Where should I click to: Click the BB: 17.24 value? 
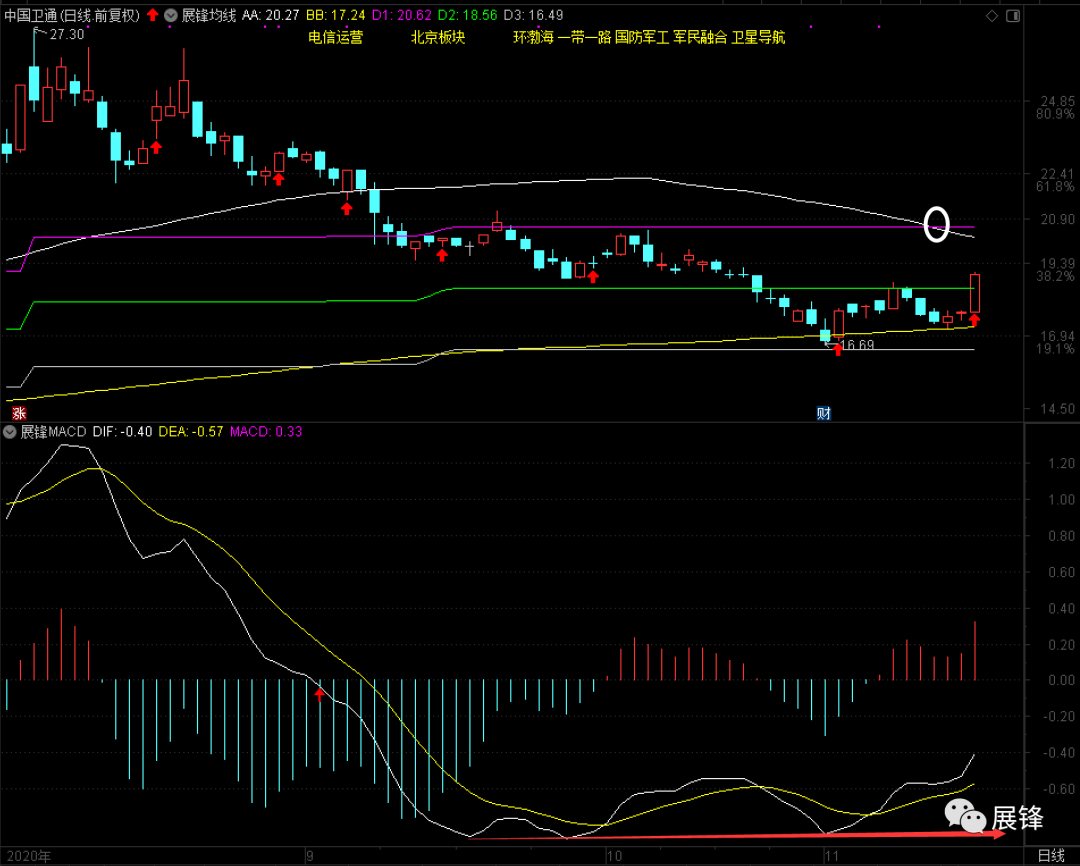tap(335, 15)
